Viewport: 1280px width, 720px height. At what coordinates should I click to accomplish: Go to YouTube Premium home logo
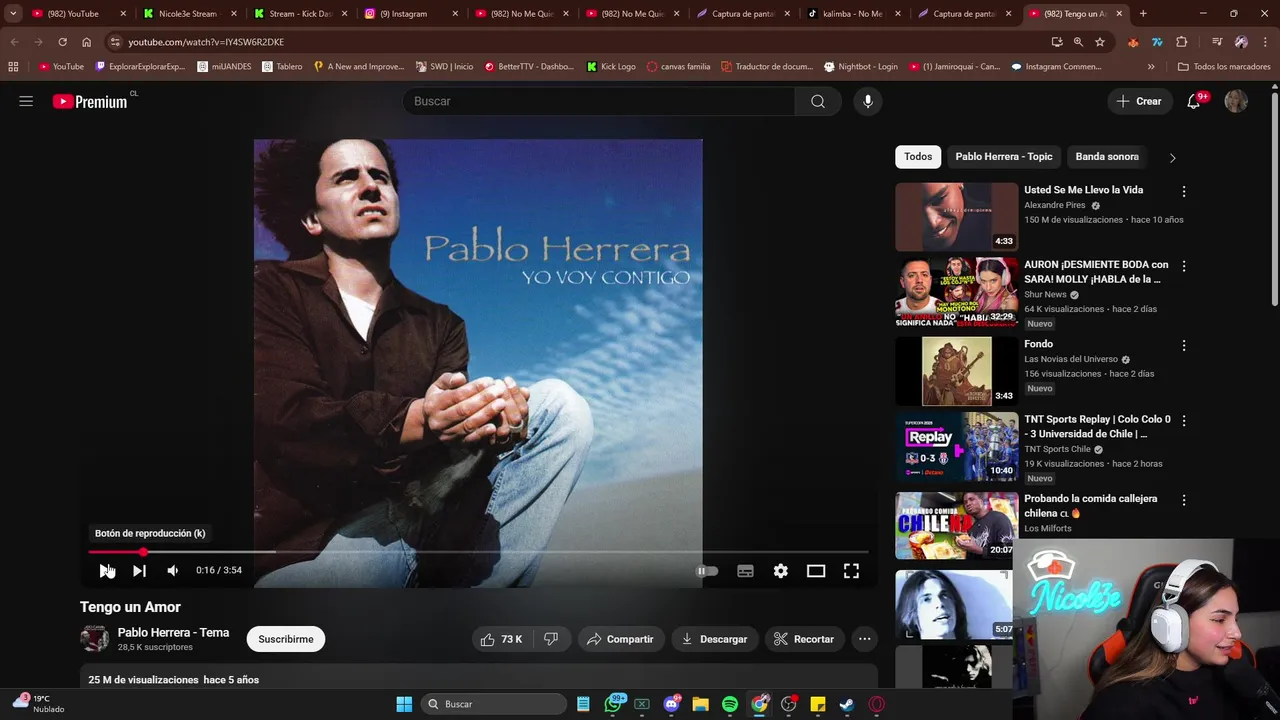coord(90,101)
